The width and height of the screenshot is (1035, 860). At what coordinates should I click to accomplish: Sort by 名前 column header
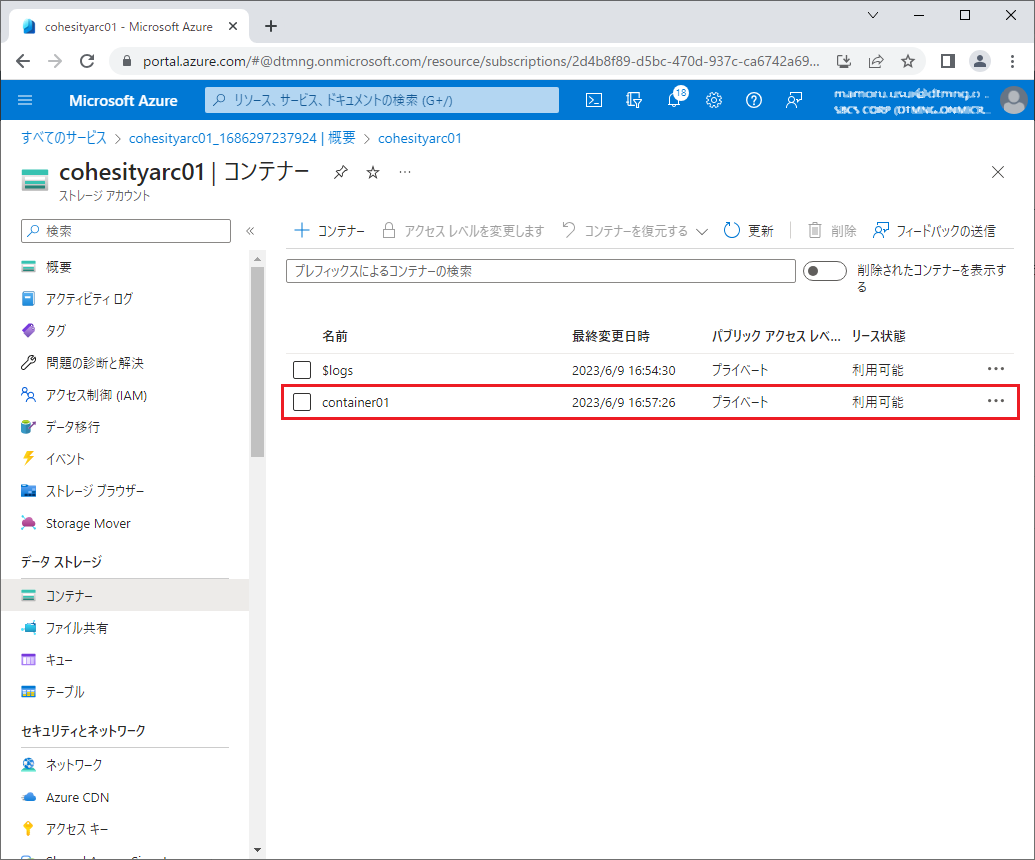335,337
